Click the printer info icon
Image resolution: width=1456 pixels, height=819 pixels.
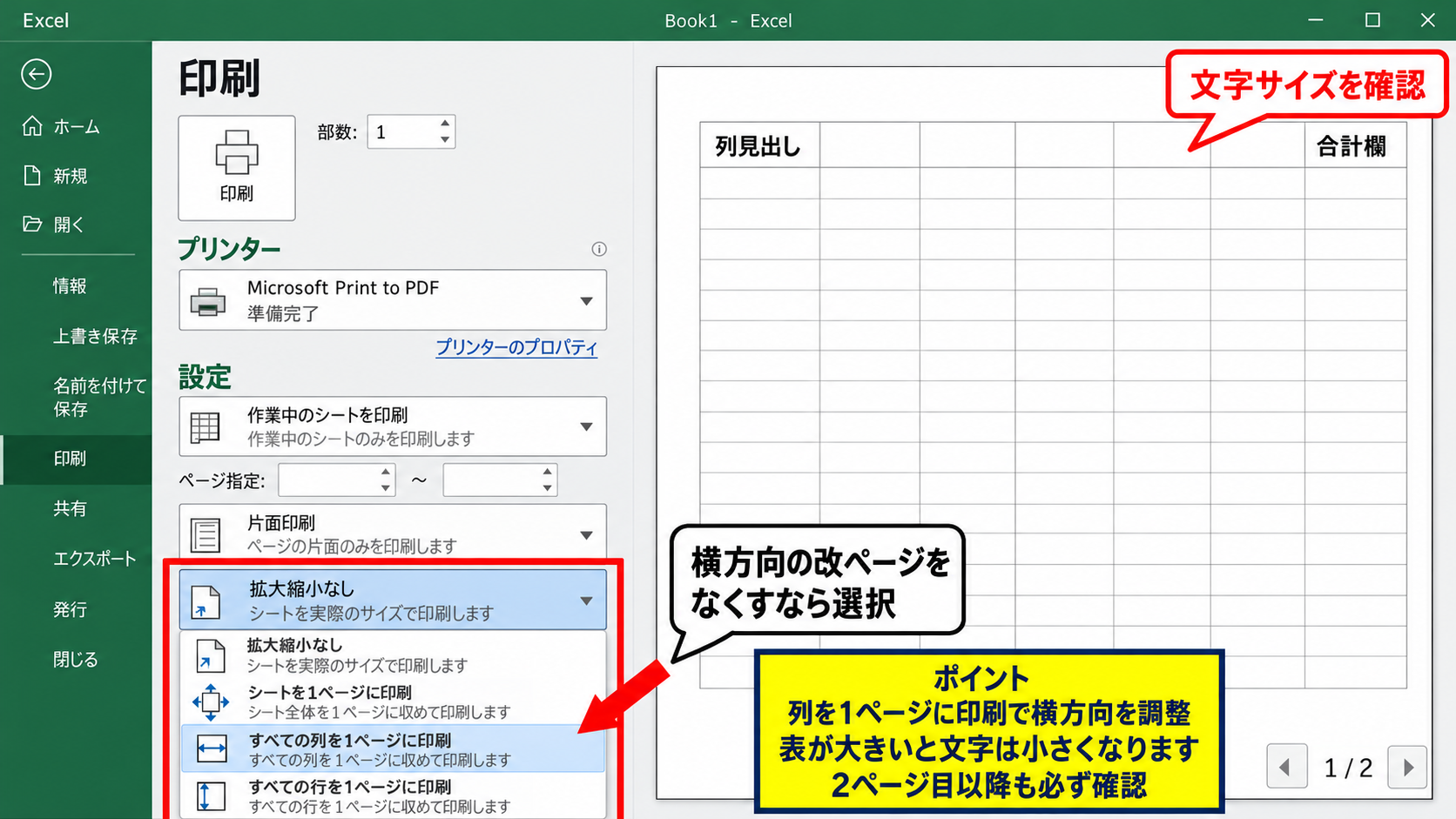599,249
